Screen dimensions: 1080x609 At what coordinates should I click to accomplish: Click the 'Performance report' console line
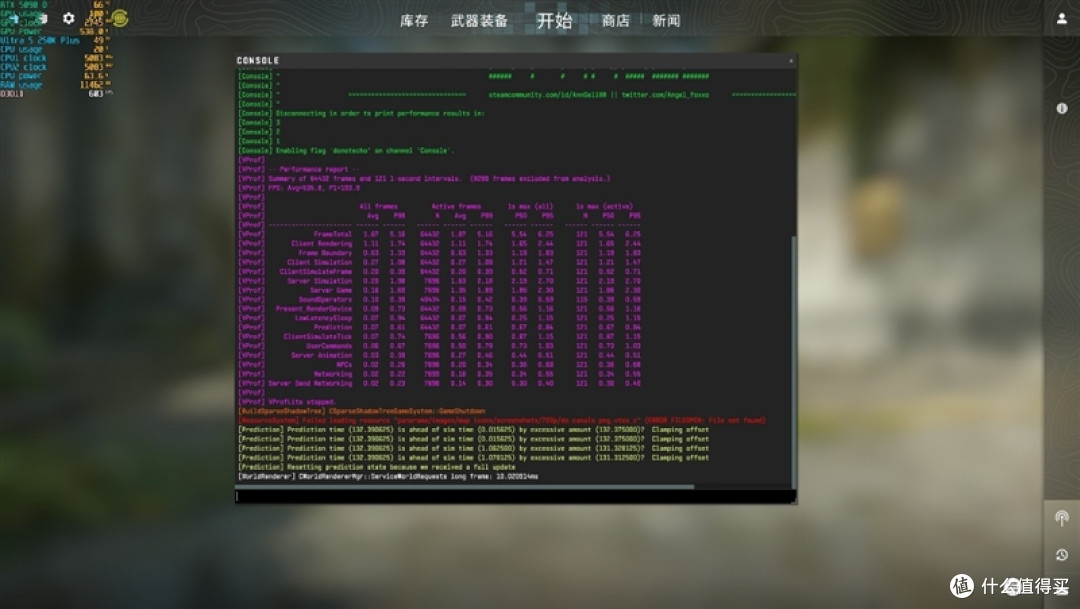(299, 169)
